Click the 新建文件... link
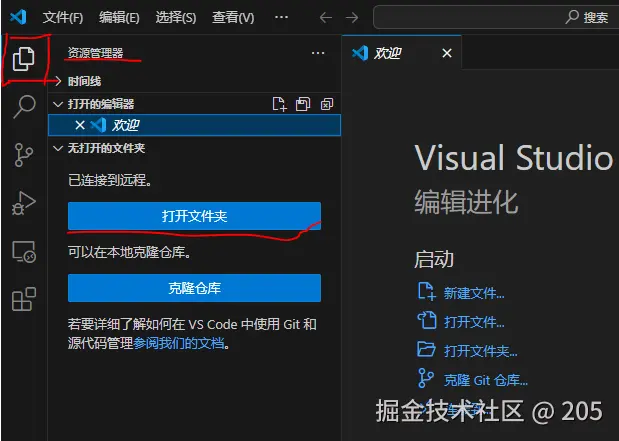 tap(474, 293)
